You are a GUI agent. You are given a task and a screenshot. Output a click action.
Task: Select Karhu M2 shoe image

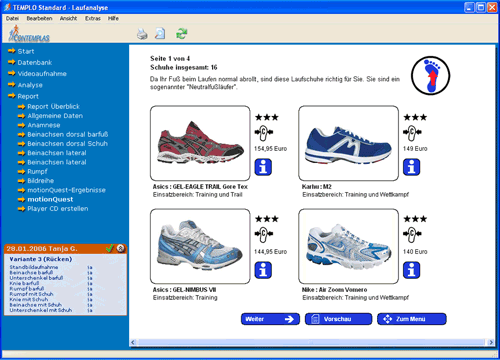pyautogui.click(x=348, y=143)
